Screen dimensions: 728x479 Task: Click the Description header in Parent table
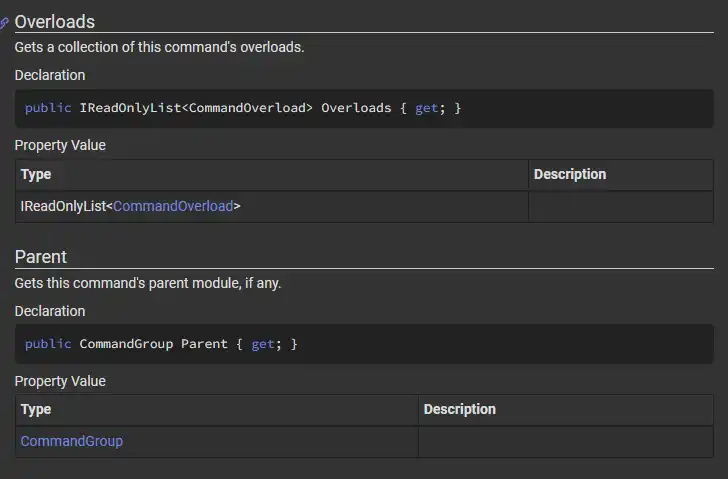pos(460,409)
